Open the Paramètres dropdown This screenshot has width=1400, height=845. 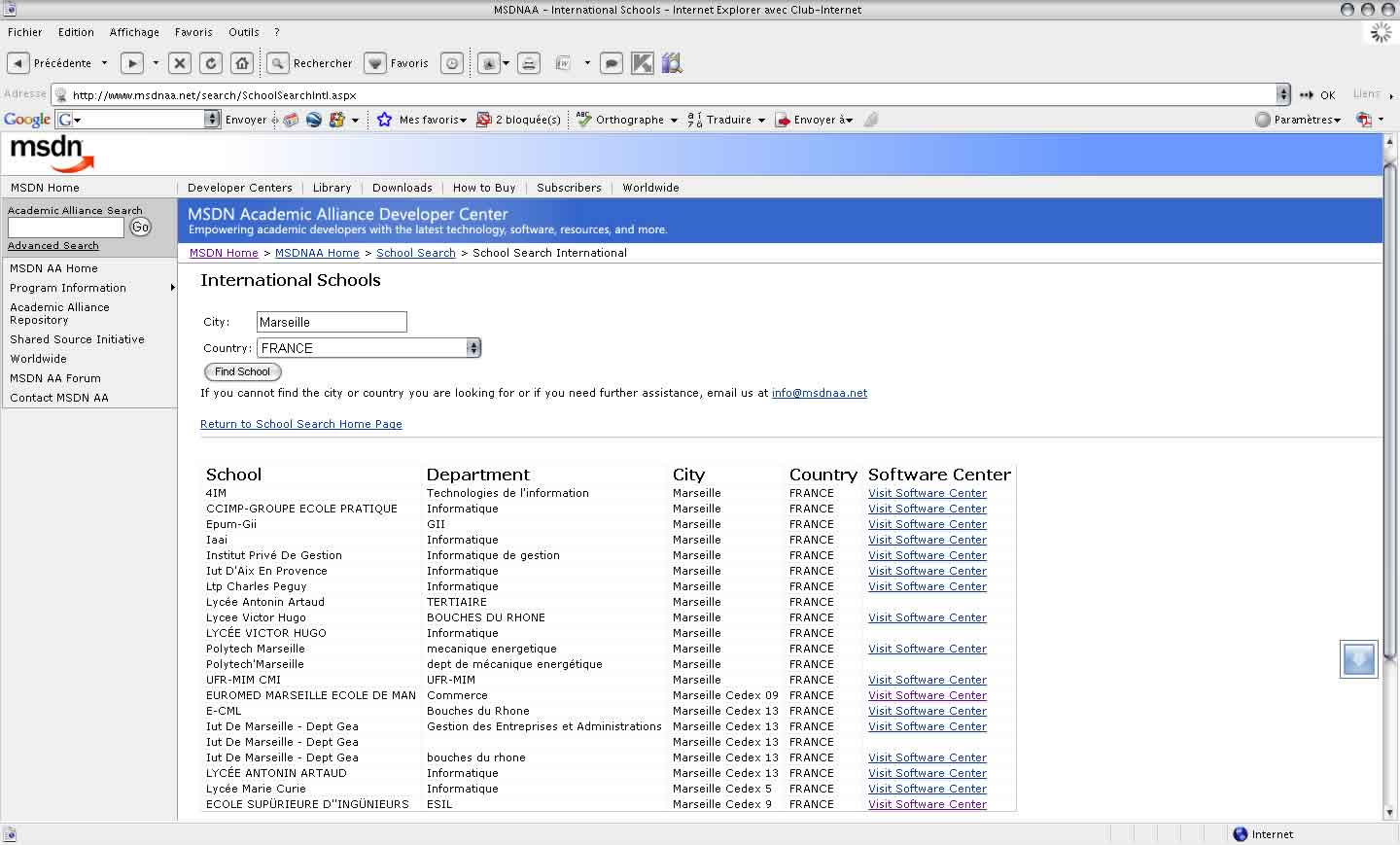point(1338,121)
